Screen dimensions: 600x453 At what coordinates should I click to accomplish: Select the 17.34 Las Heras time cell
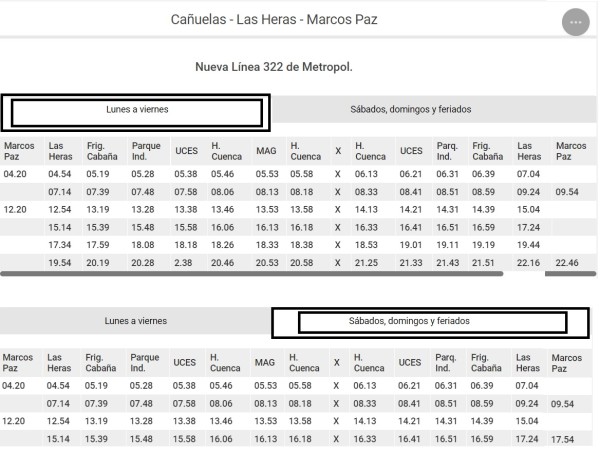pos(59,244)
